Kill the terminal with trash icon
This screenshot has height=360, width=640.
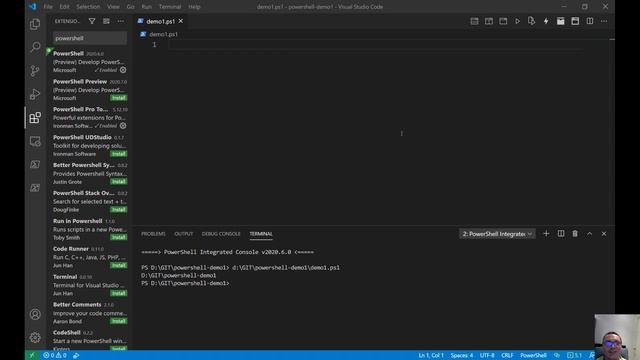(x=575, y=234)
